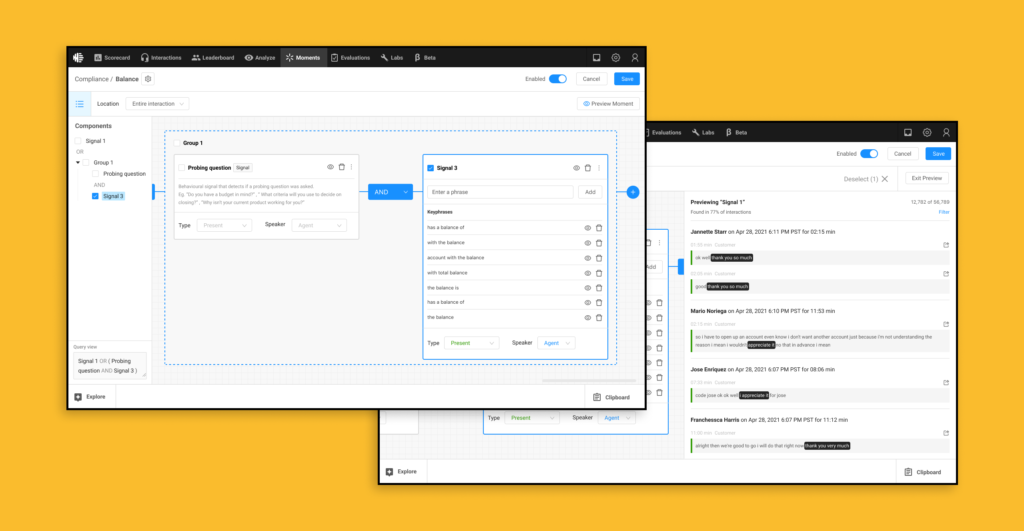Switch to the Leaderboard tab
Image resolution: width=1024 pixels, height=531 pixels.
(212, 58)
